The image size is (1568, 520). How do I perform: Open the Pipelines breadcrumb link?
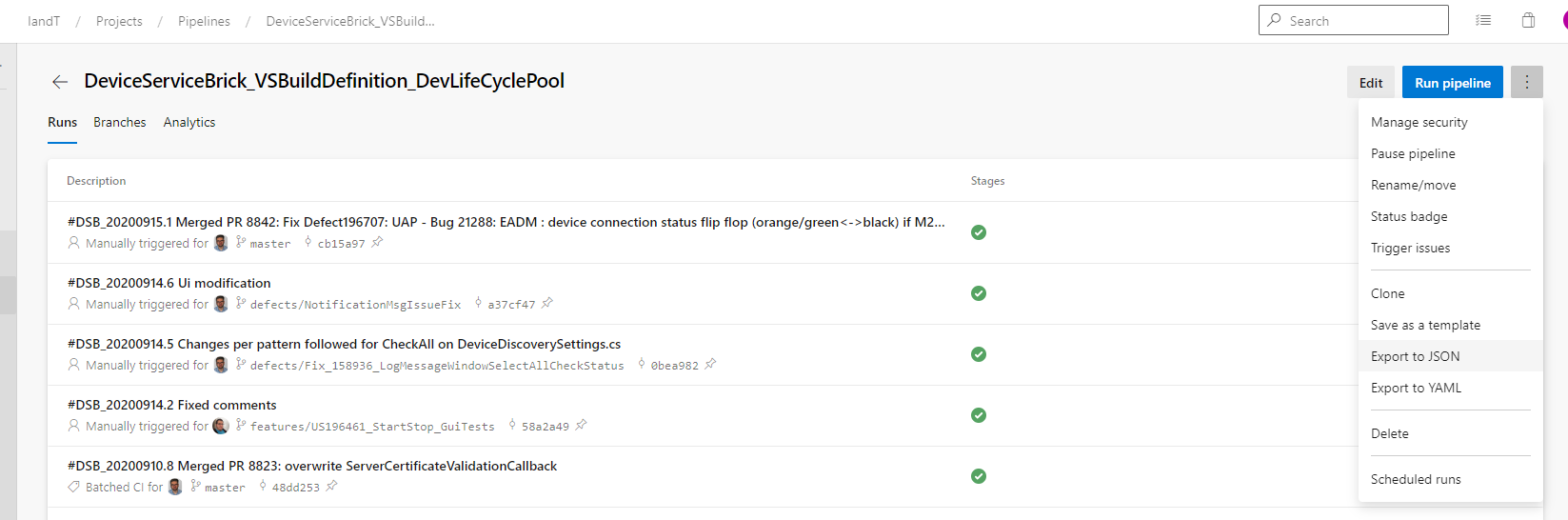coord(204,21)
